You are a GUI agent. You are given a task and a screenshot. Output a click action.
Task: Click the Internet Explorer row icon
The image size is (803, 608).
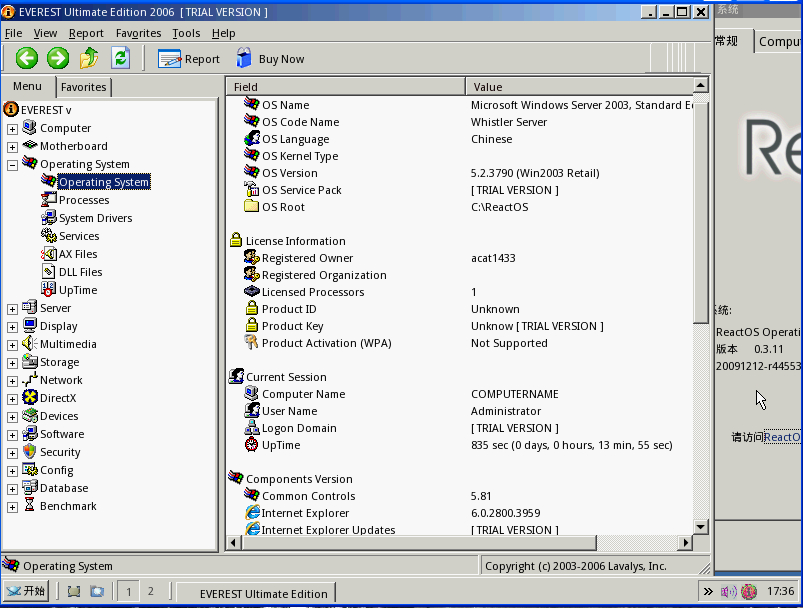[252, 512]
